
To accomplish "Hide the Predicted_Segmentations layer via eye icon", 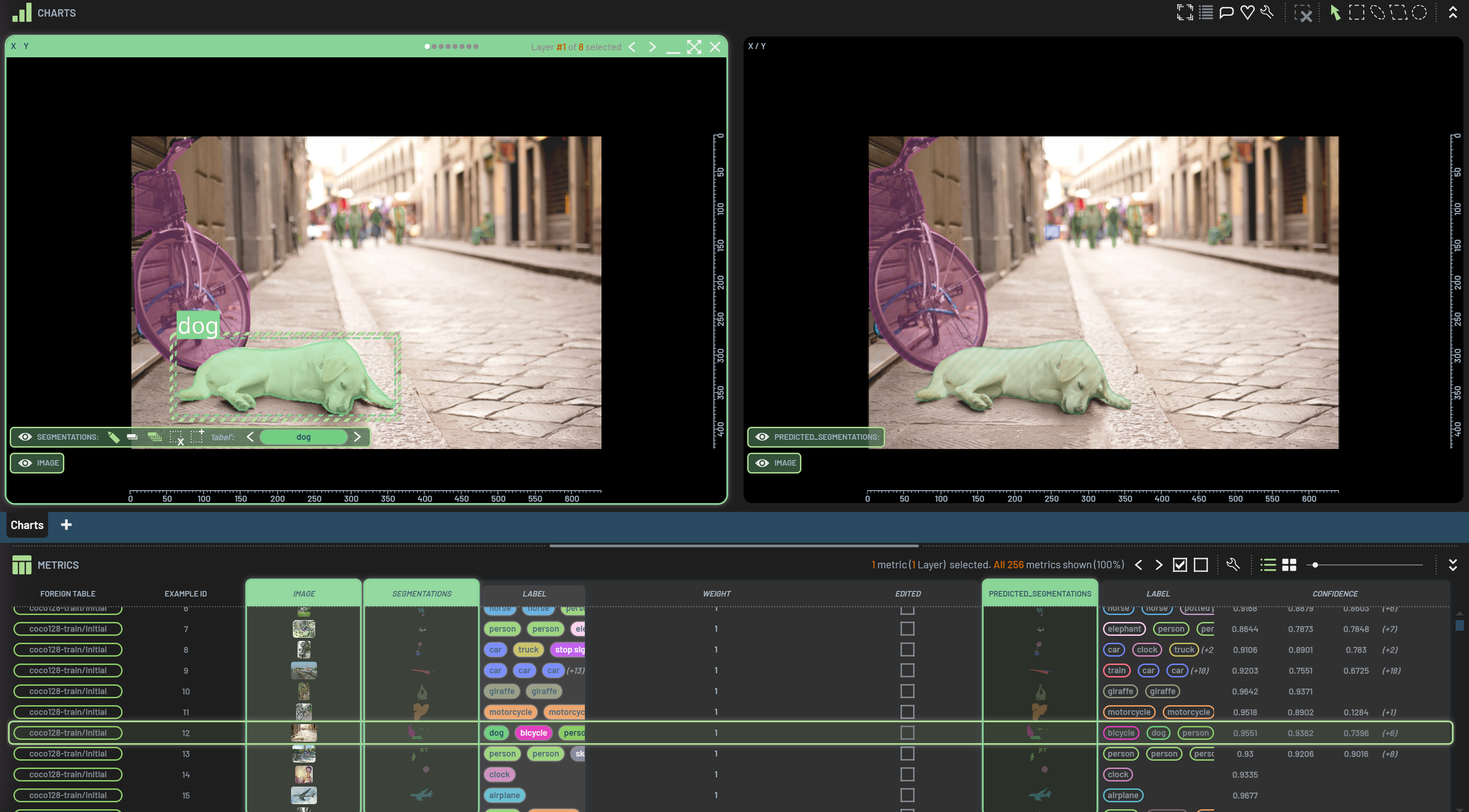I will (x=762, y=437).
